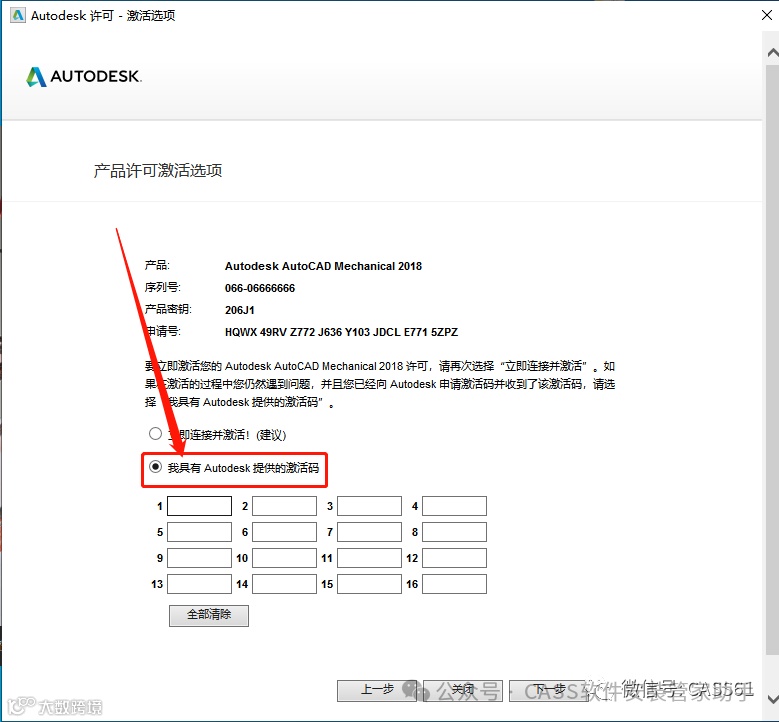Click the 产品许可激活选项 heading

coord(158,170)
